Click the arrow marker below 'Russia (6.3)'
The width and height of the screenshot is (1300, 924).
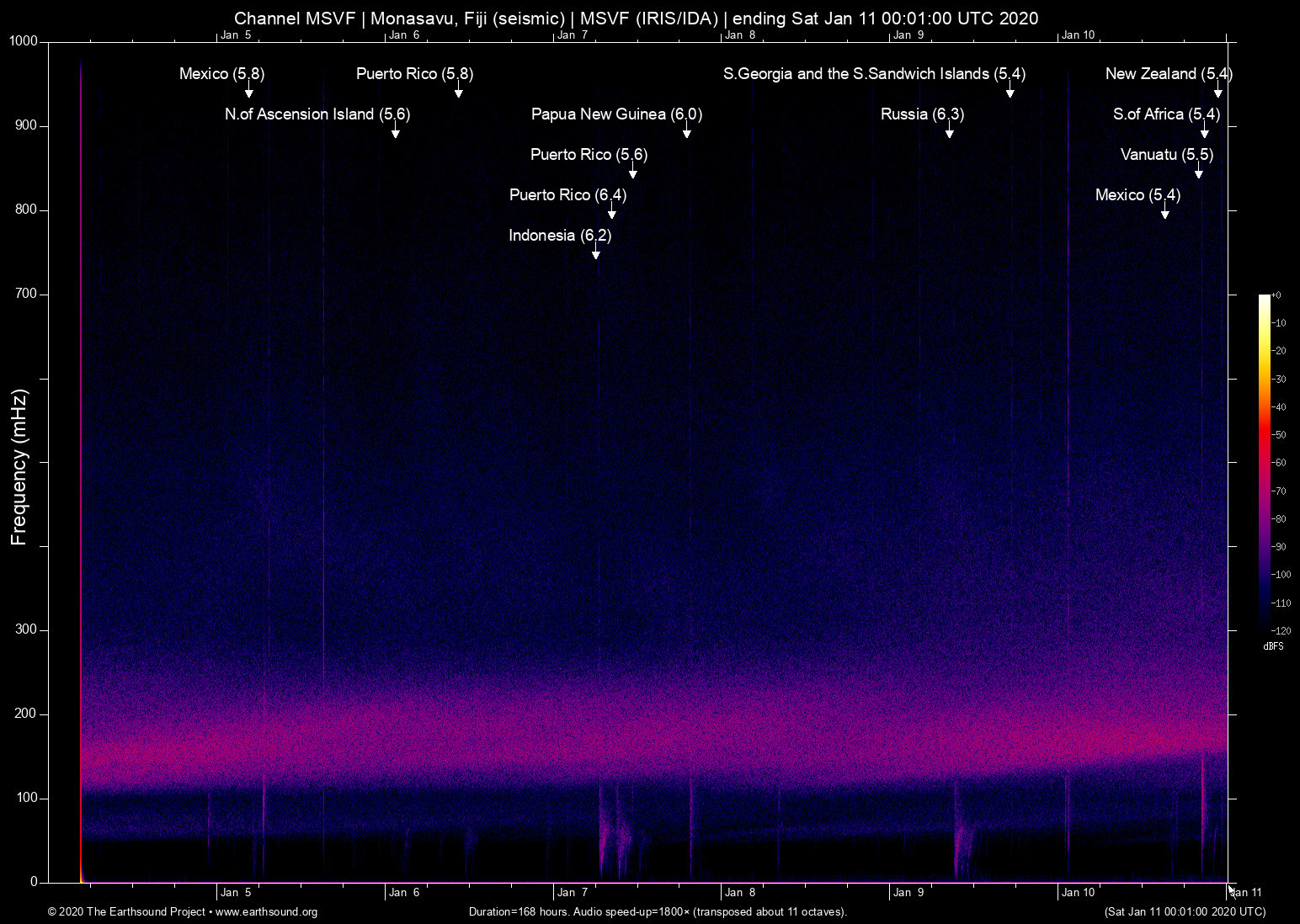[950, 131]
